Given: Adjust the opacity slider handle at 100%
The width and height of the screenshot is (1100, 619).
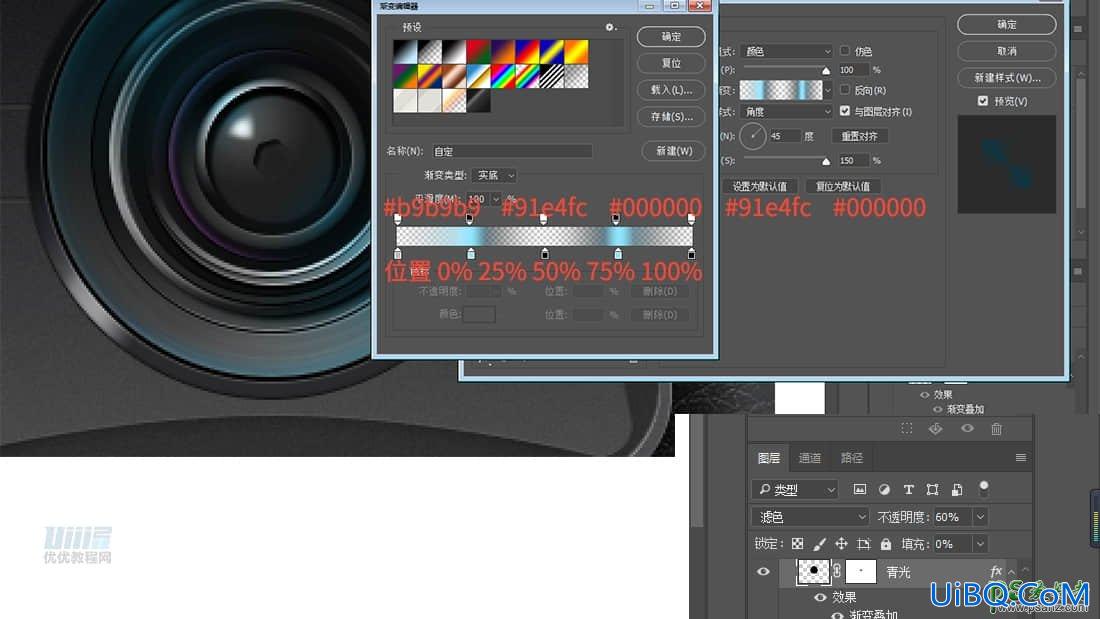Looking at the screenshot, I should pos(826,71).
